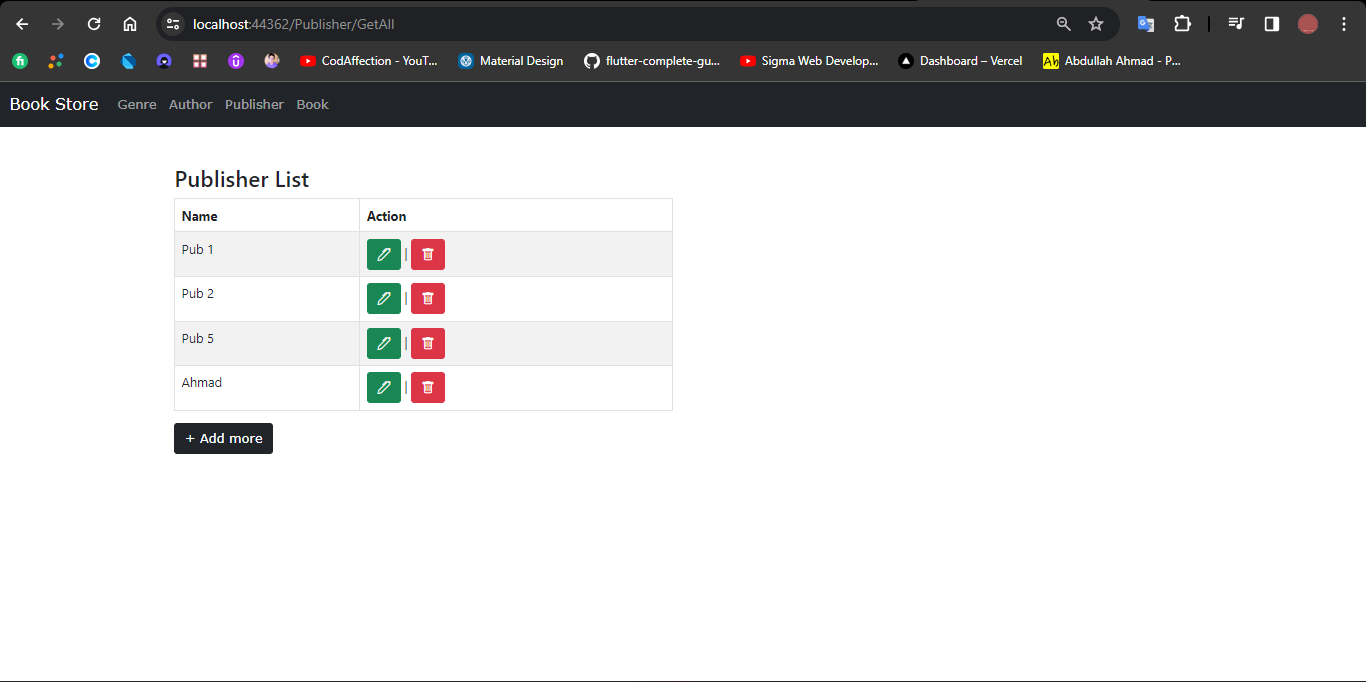Open Chrome three-dot menu
This screenshot has width=1366, height=682.
(x=1344, y=24)
